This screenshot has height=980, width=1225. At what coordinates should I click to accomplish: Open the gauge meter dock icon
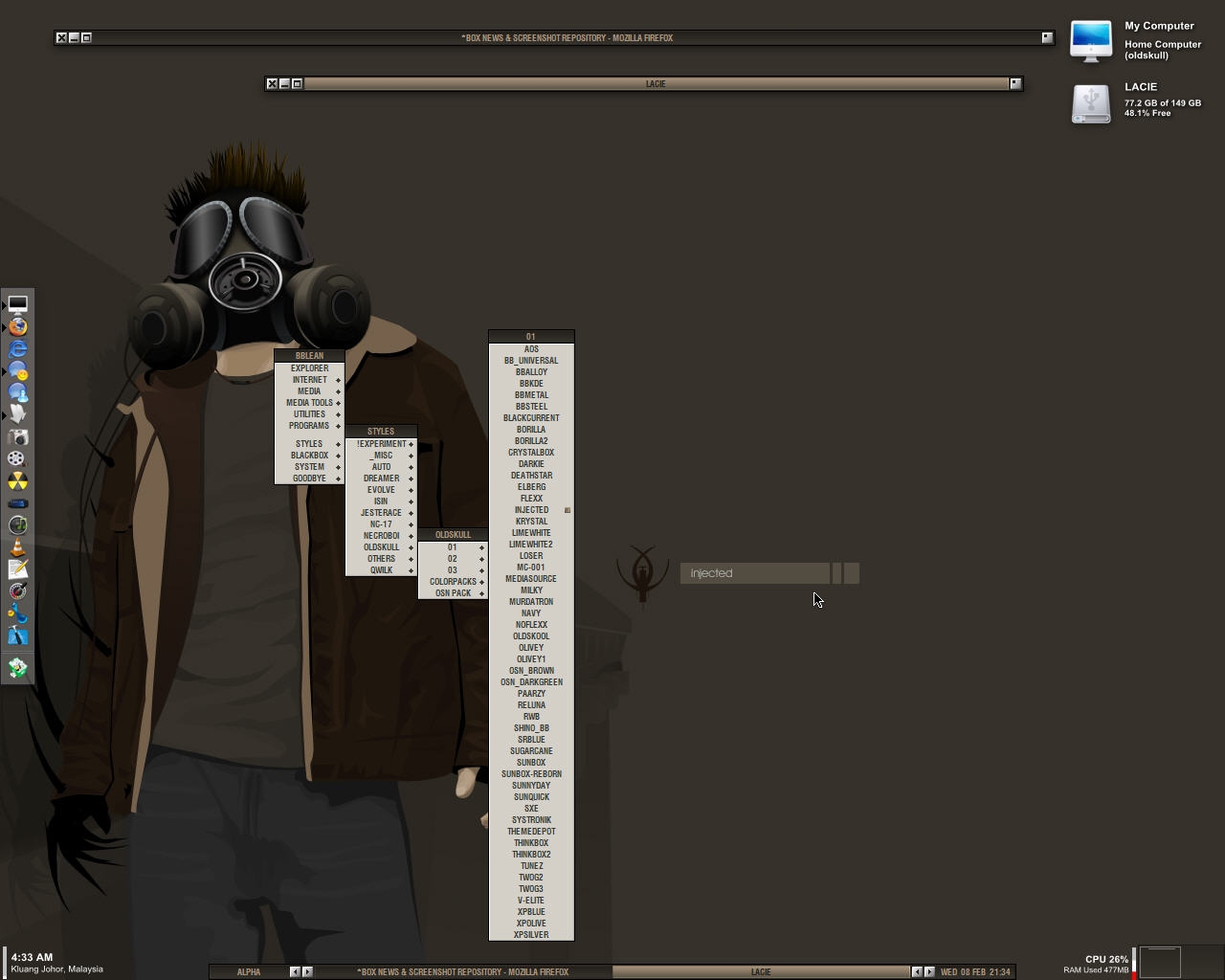click(17, 590)
